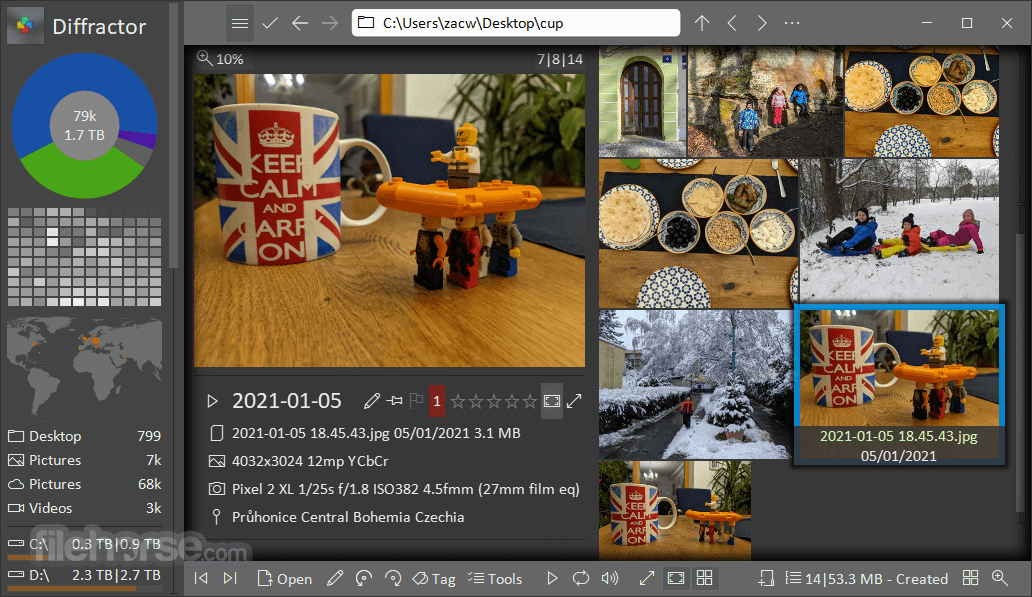Click the checkmark select icon in top bar
Screen dimensions: 1032x597
coord(270,24)
